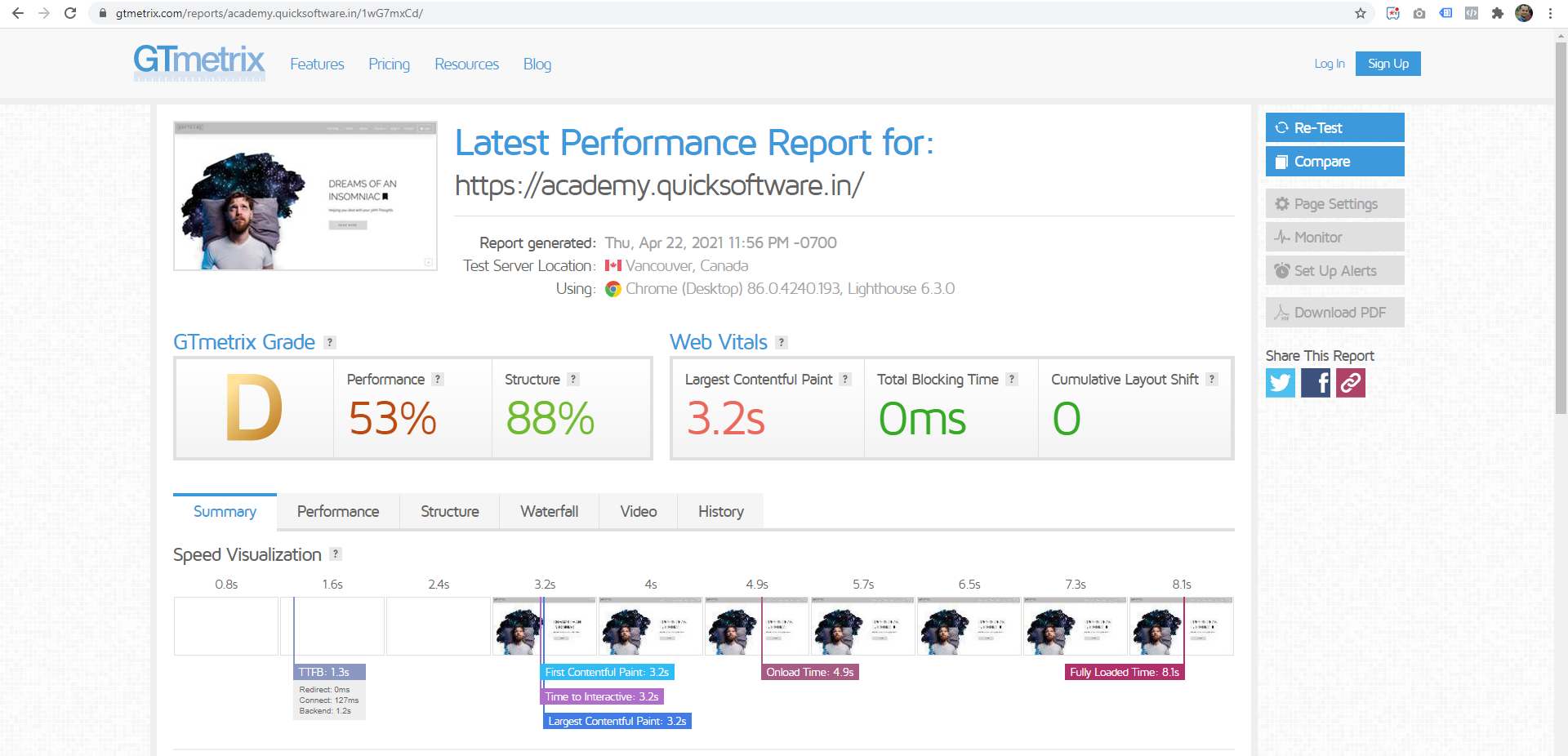Screen dimensions: 1568x756
Task: Click the tested URL https://academy.quicksoftware.in/
Action: pyautogui.click(x=659, y=185)
